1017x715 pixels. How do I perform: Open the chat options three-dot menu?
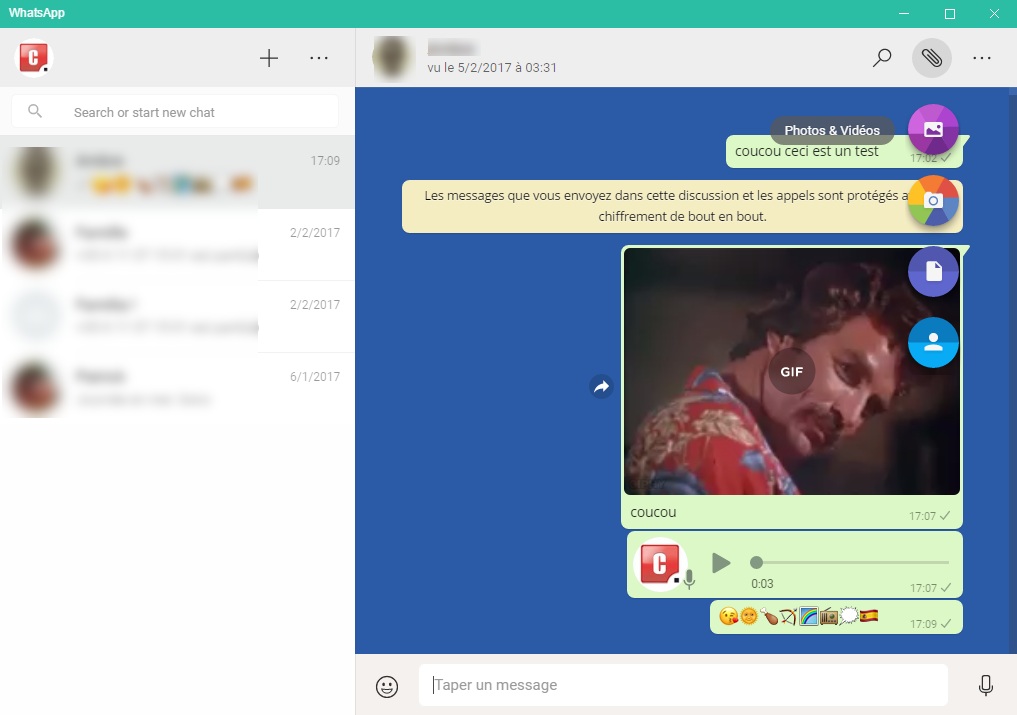[x=982, y=58]
